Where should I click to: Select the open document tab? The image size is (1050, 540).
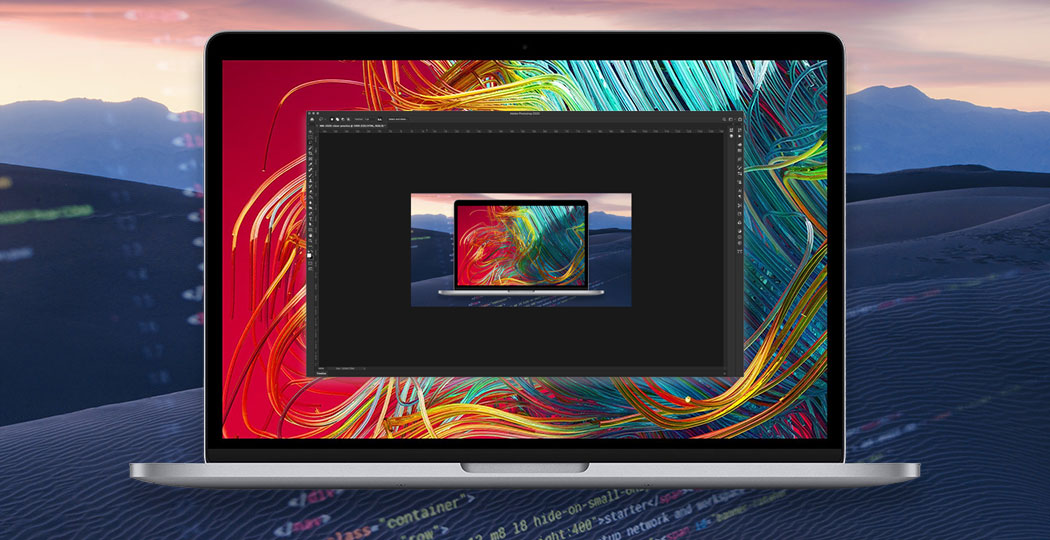click(x=352, y=126)
